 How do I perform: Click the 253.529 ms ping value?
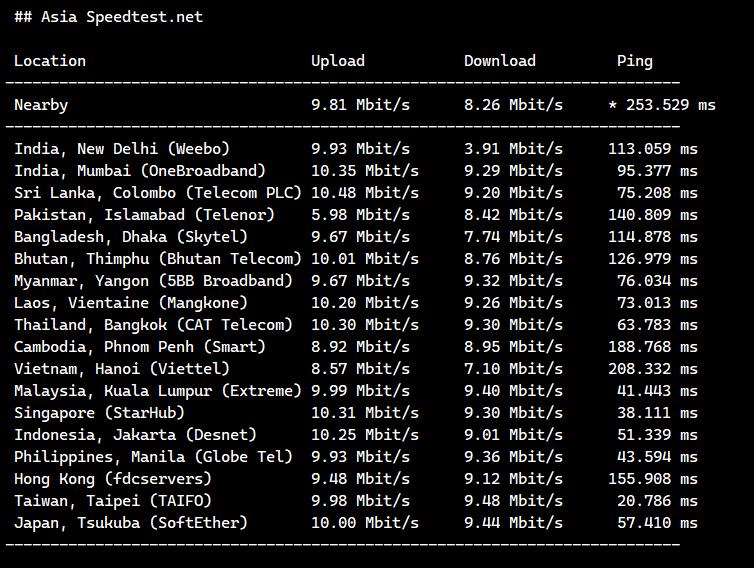tap(670, 105)
